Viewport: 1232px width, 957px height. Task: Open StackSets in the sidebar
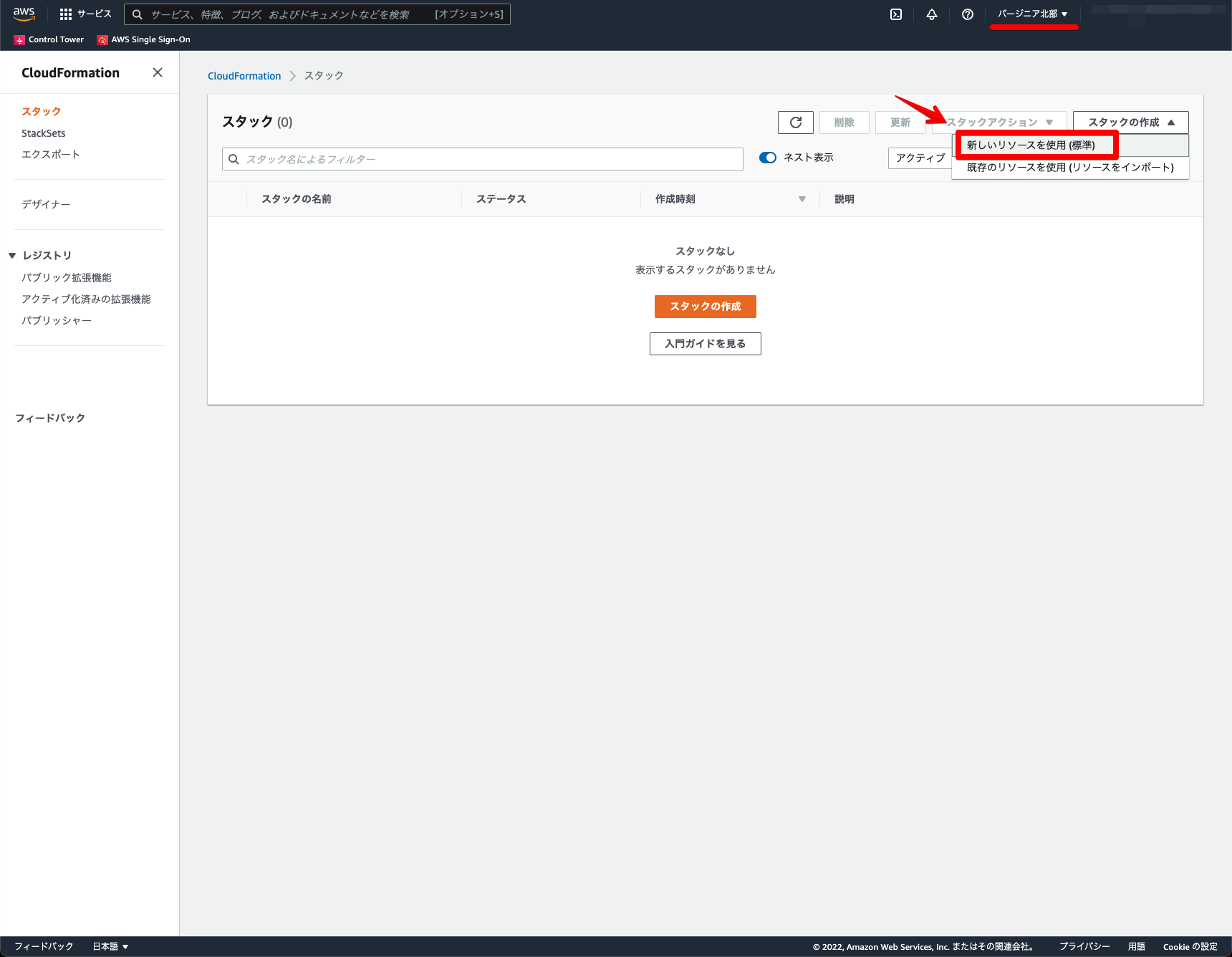tap(44, 133)
